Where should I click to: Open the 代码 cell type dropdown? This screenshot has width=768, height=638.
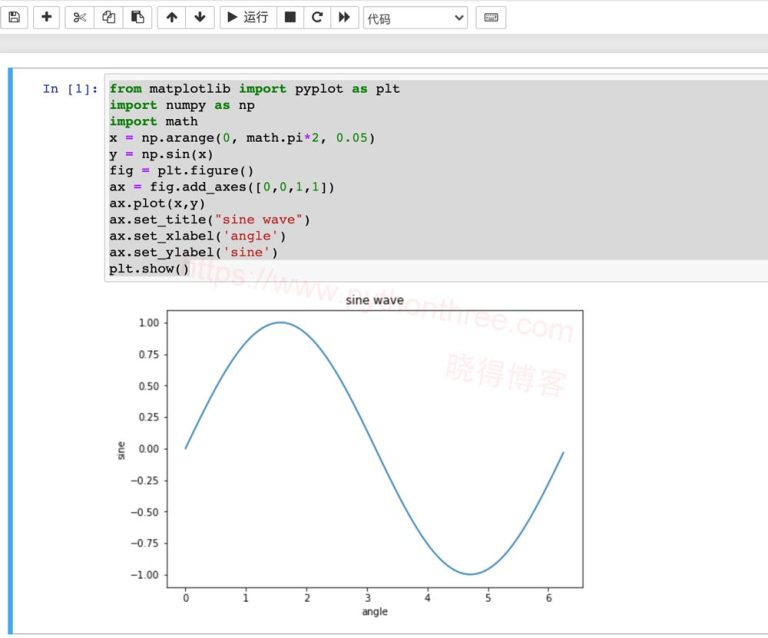click(415, 18)
